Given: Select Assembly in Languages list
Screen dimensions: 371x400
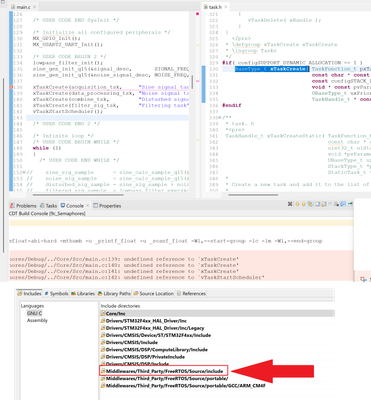Looking at the screenshot, I should (x=37, y=320).
